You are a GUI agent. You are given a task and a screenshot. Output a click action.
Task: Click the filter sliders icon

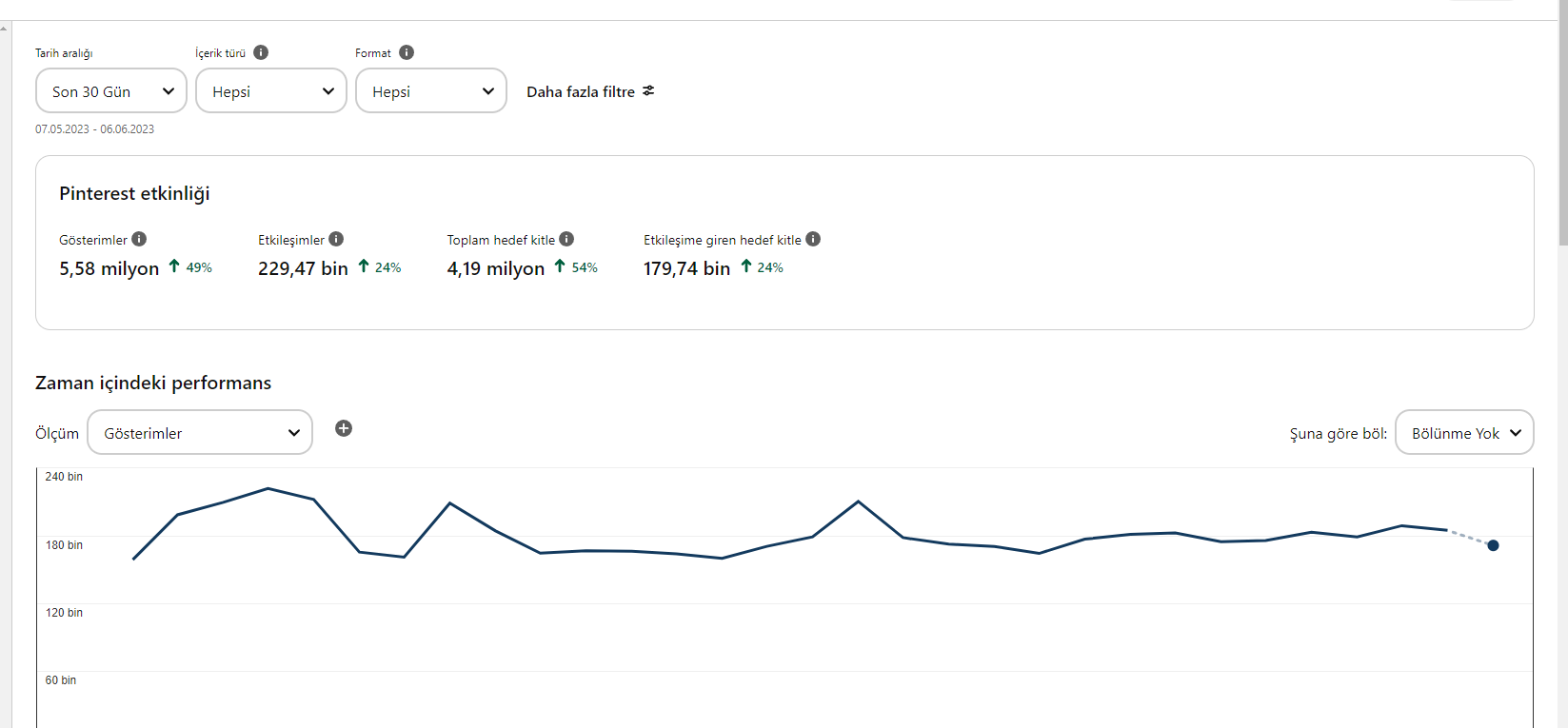tap(648, 91)
